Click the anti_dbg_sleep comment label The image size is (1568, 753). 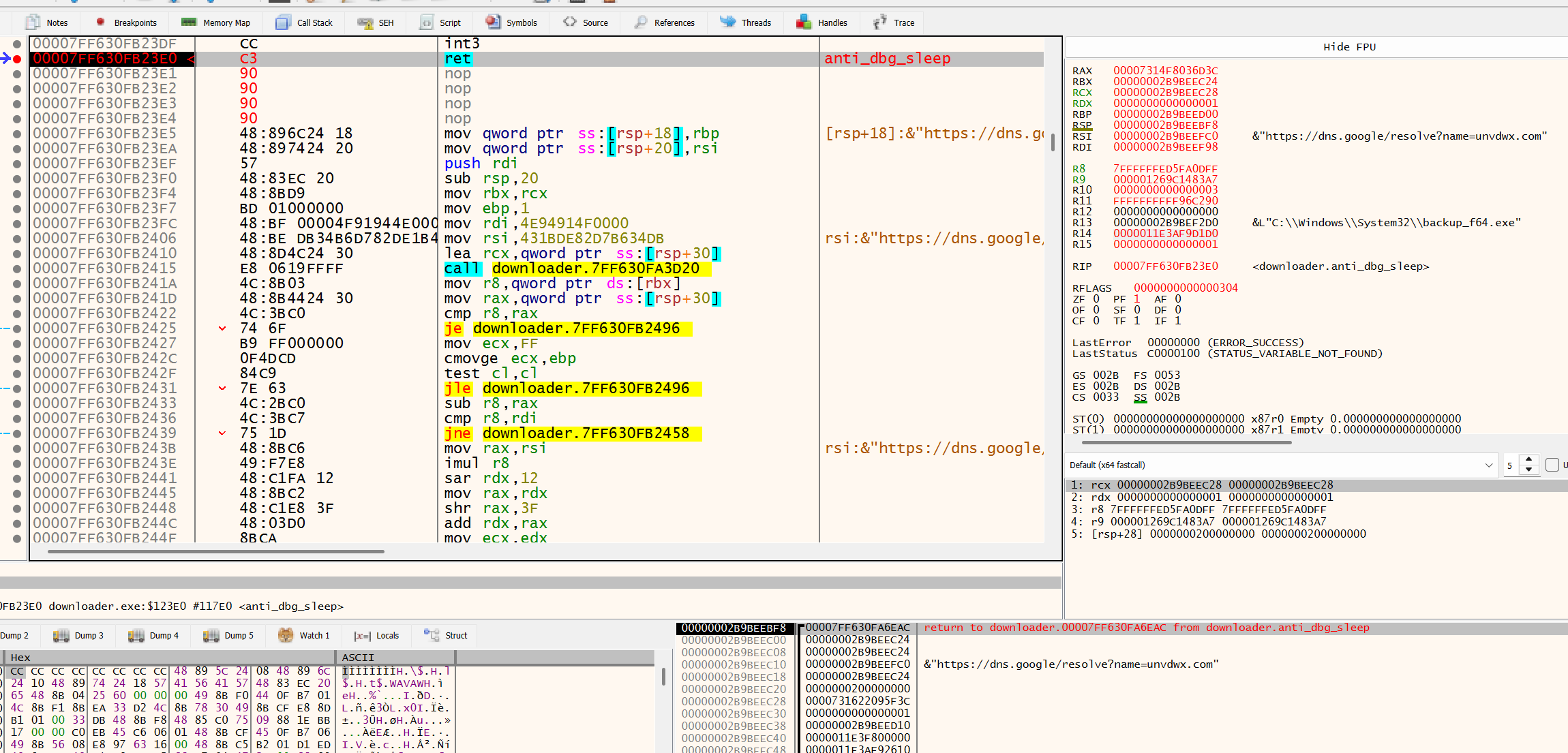[x=887, y=59]
